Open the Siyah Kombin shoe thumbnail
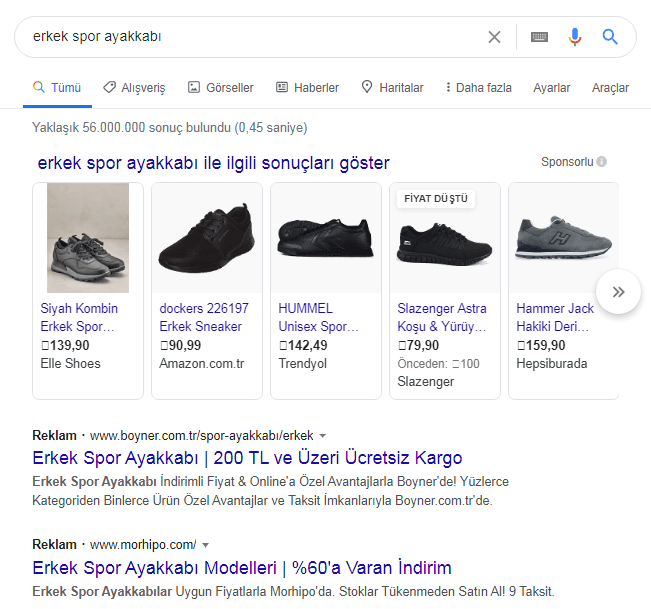This screenshot has height=609, width=651. [88, 238]
